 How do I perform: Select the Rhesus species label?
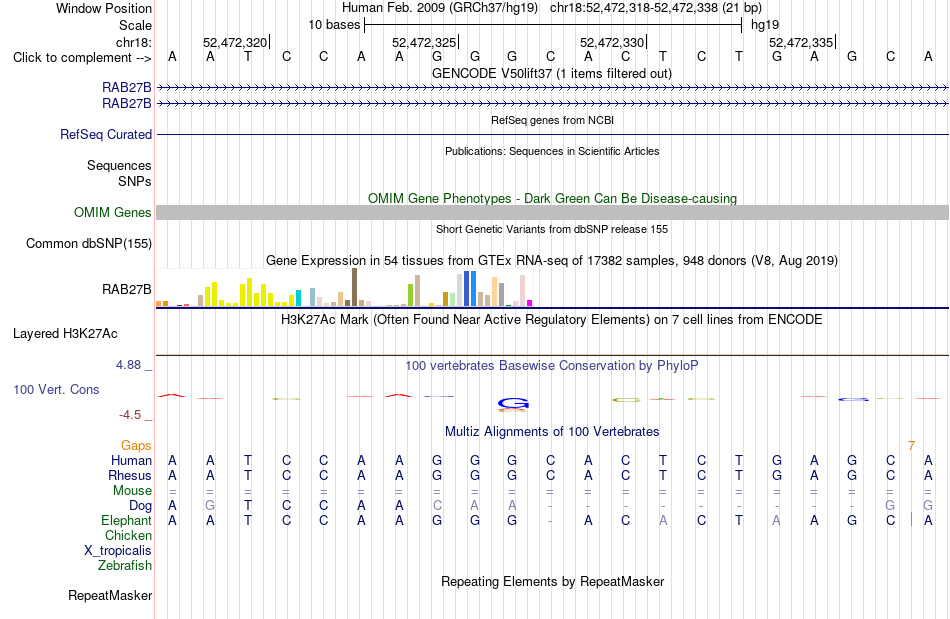(x=130, y=475)
